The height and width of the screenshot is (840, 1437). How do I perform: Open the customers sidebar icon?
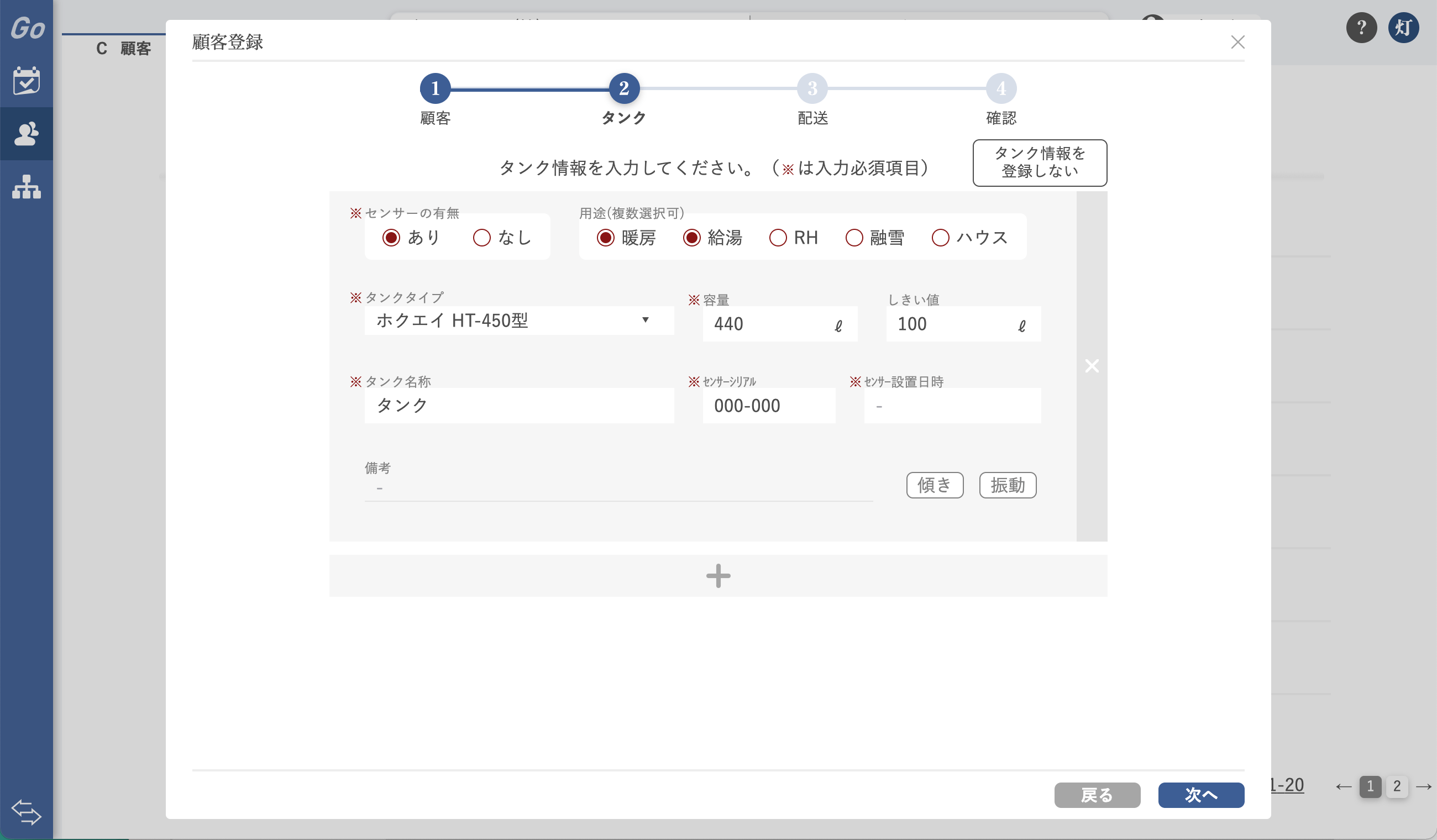(x=26, y=133)
